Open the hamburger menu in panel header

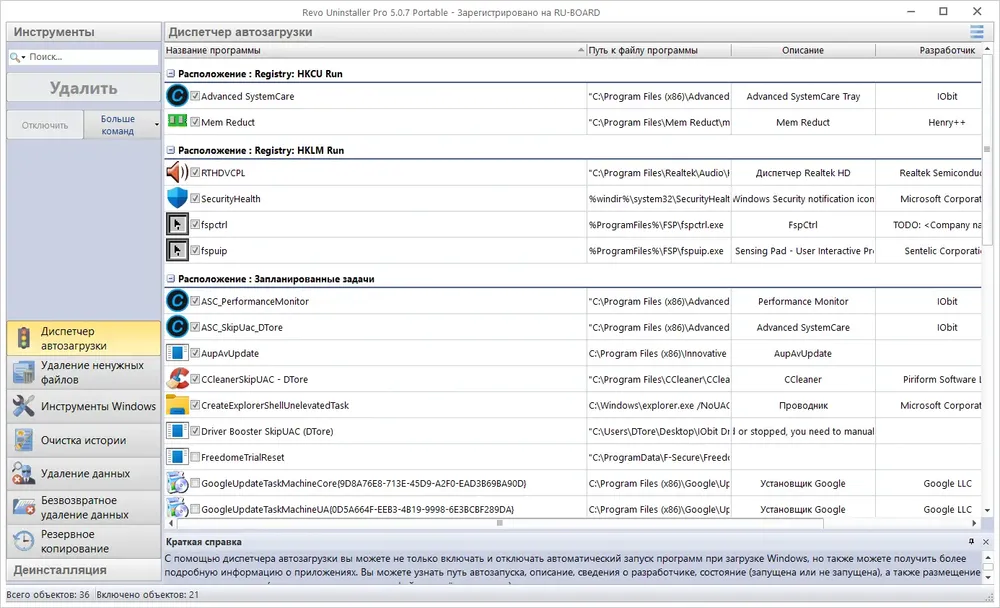click(976, 31)
